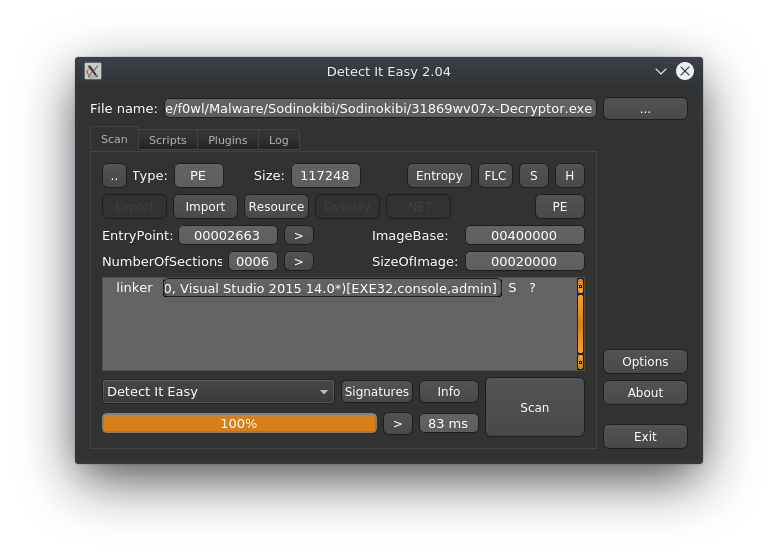Click the S strings button in top row
778x557 pixels.
pyautogui.click(x=534, y=176)
